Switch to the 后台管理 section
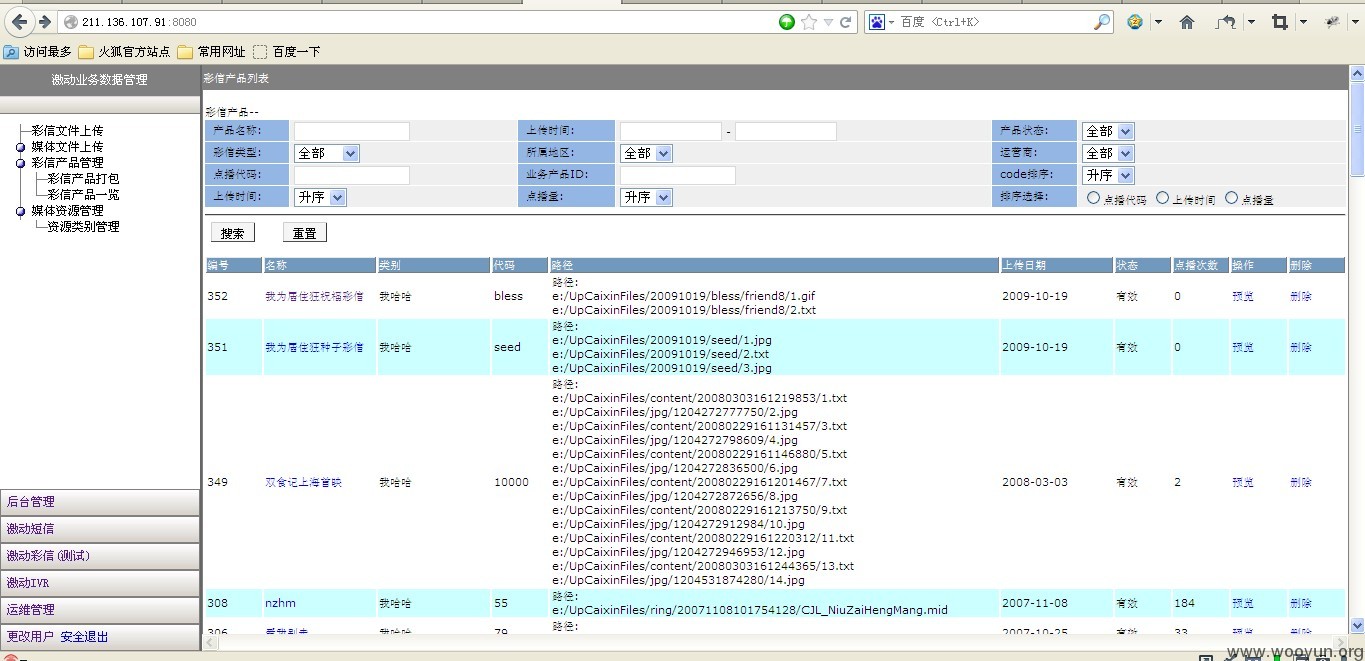The image size is (1365, 661). pyautogui.click(x=100, y=502)
